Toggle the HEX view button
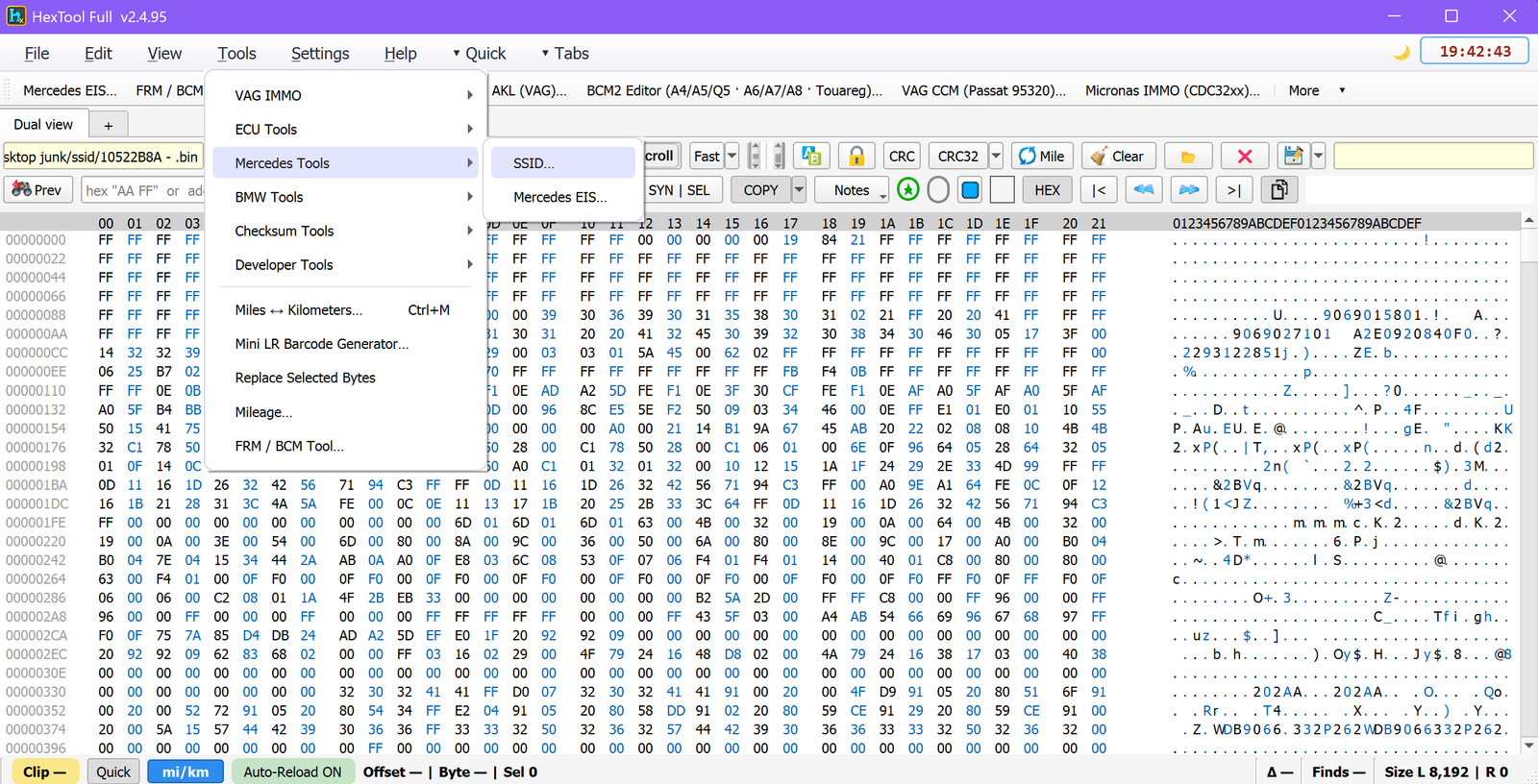This screenshot has width=1538, height=784. pyautogui.click(x=1047, y=189)
